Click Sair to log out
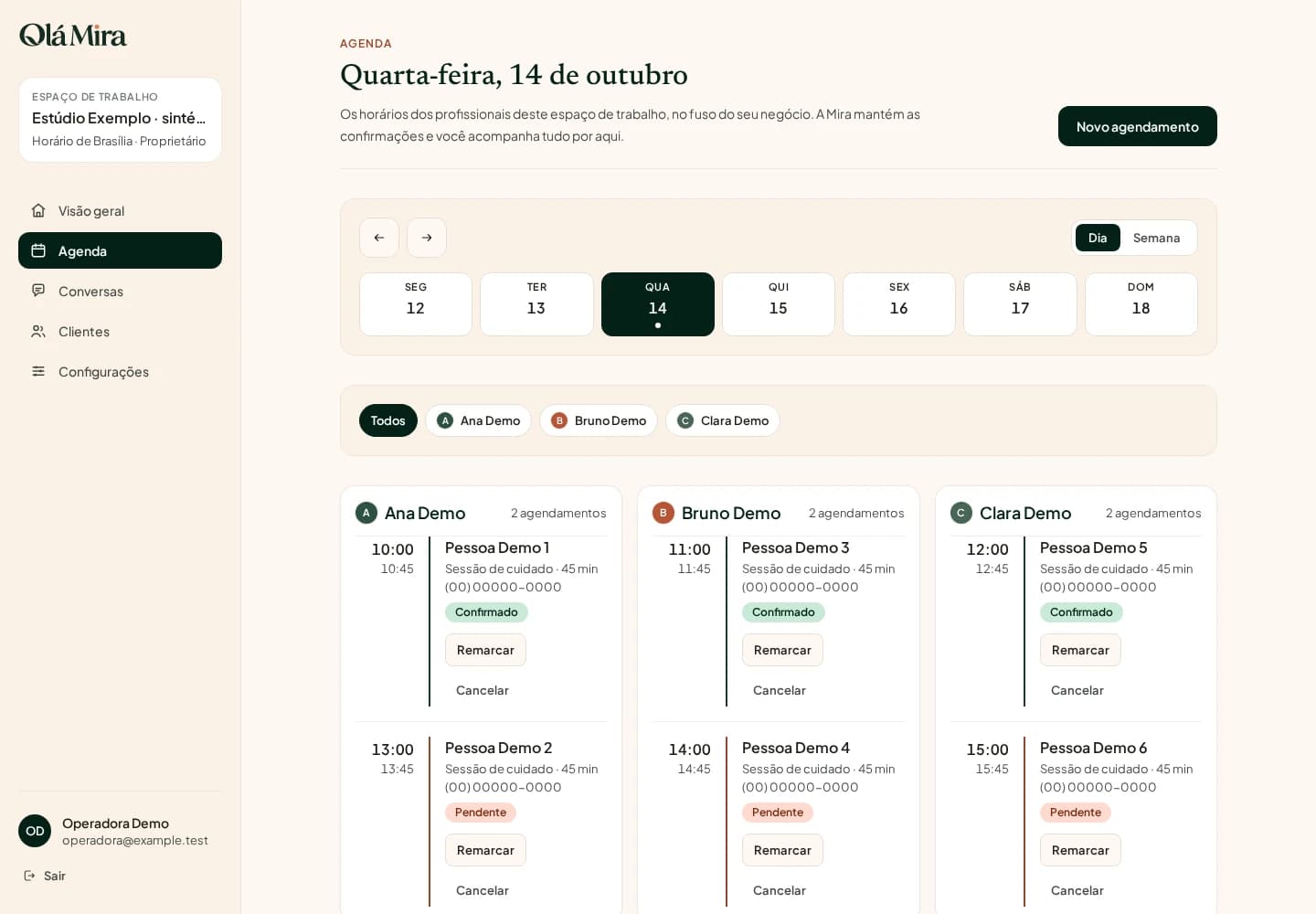The width and height of the screenshot is (1316, 914). click(45, 876)
